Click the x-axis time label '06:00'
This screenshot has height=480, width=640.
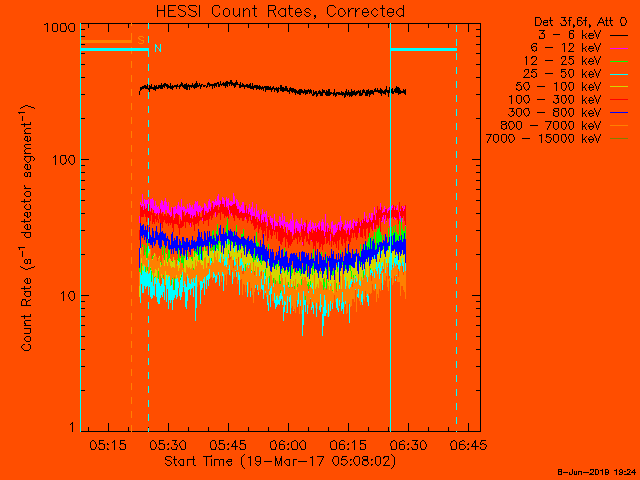tap(288, 445)
